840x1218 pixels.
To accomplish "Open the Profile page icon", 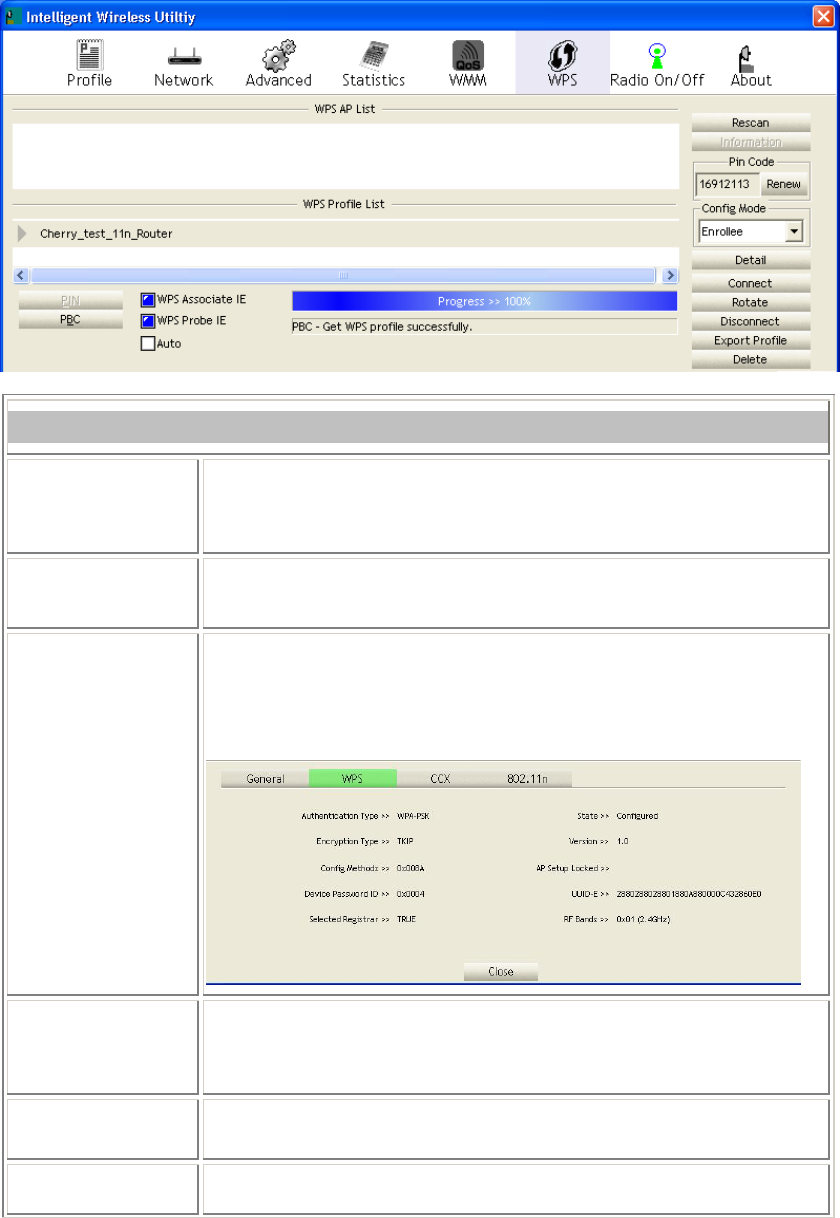I will pos(89,55).
